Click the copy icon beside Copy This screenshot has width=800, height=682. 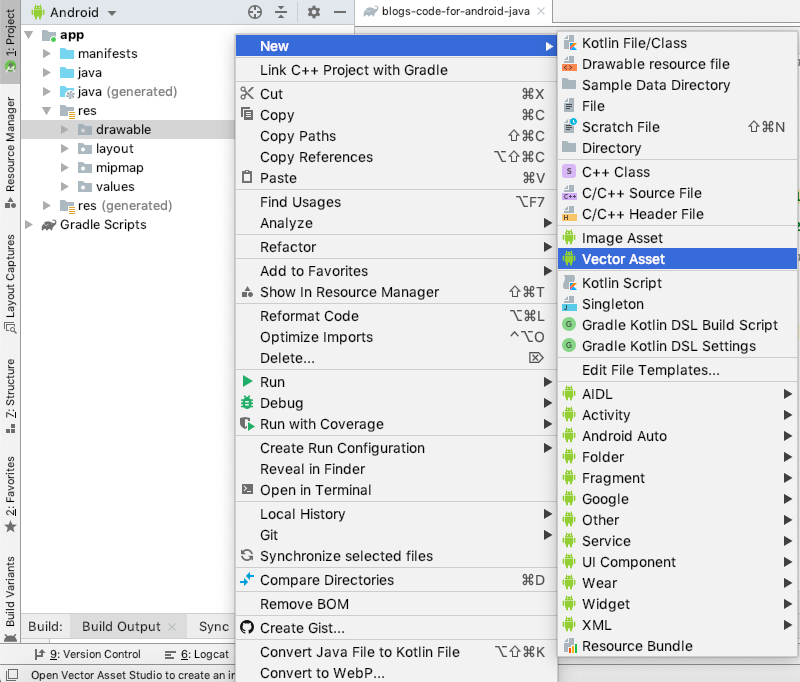(x=247, y=114)
